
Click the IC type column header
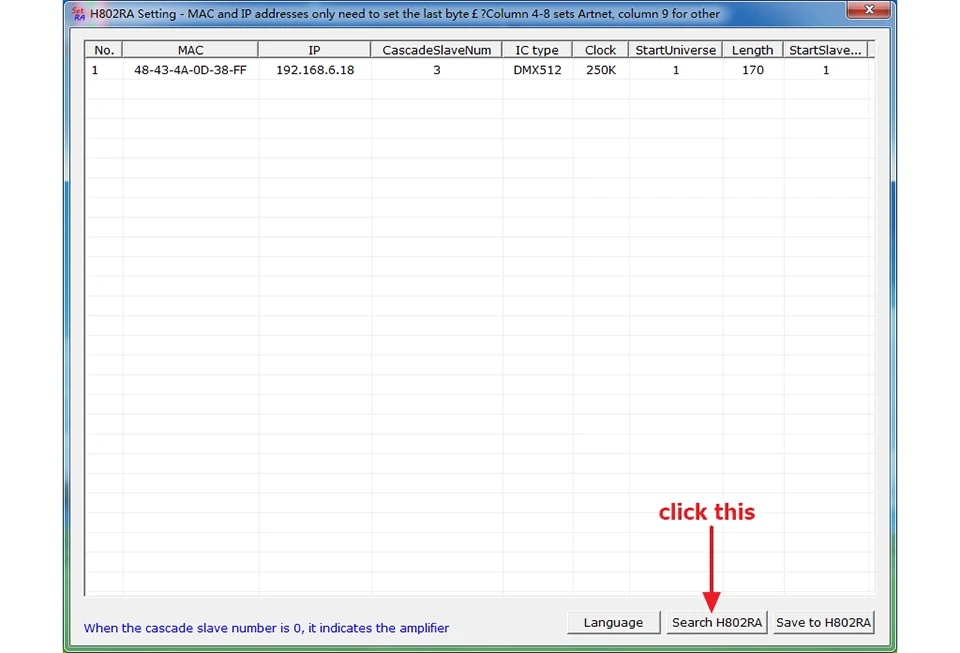pyautogui.click(x=537, y=50)
